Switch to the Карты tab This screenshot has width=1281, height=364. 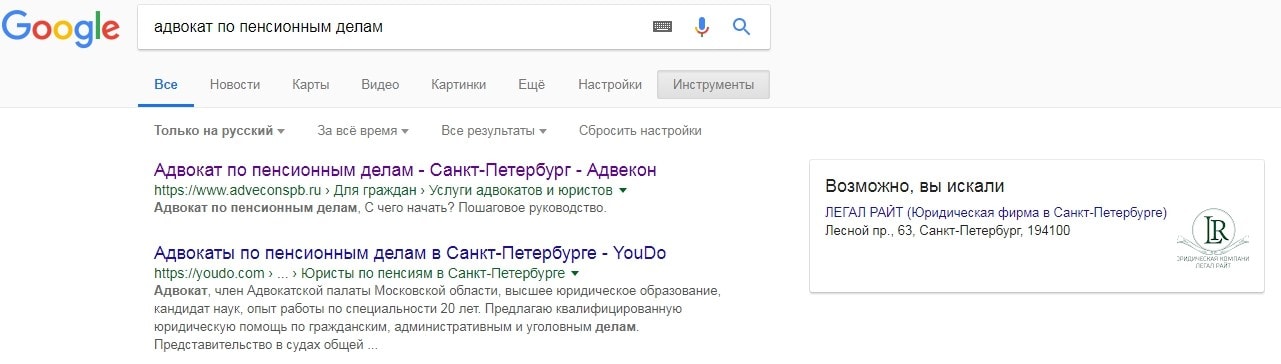point(311,85)
